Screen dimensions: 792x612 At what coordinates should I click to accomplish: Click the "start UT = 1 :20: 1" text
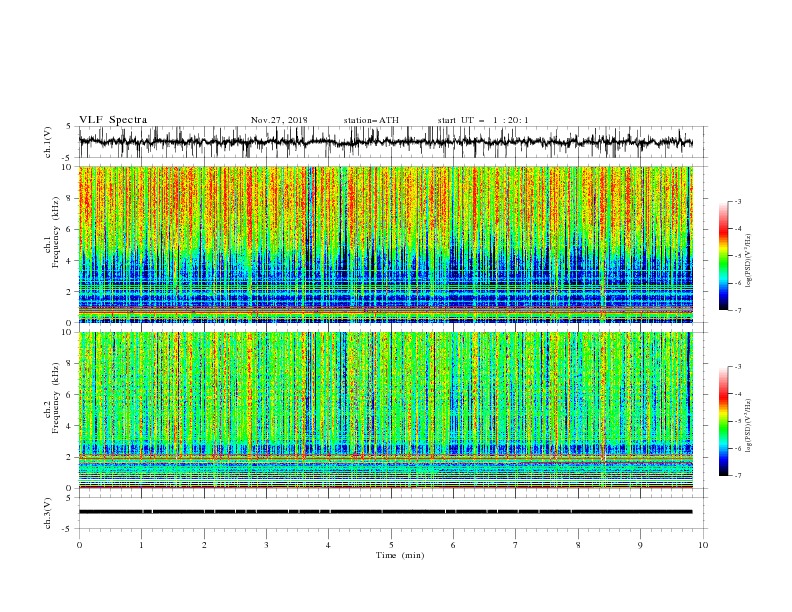tap(483, 120)
